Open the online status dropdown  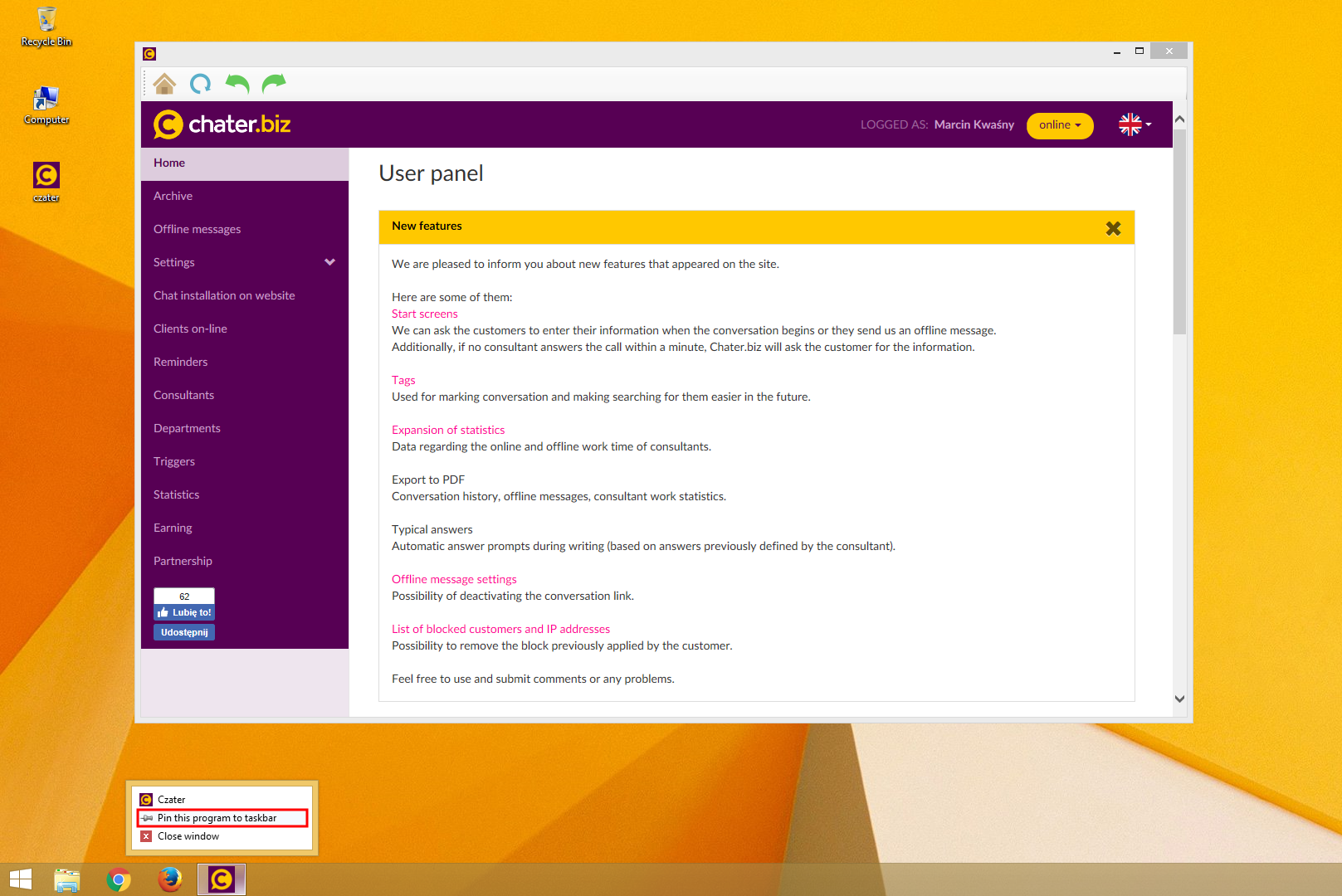(x=1060, y=125)
